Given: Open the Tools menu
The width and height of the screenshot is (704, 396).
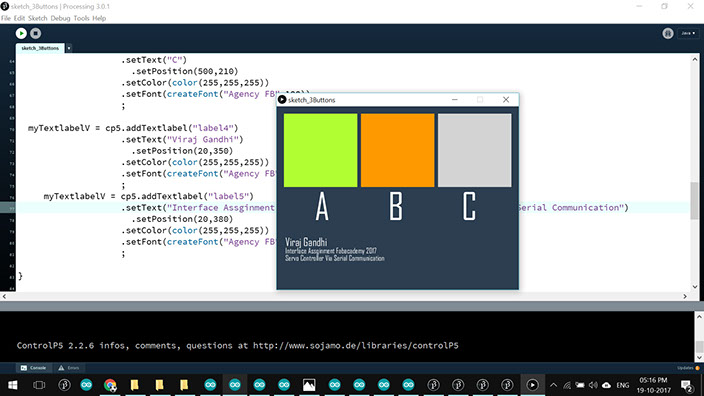Looking at the screenshot, I should (81, 18).
